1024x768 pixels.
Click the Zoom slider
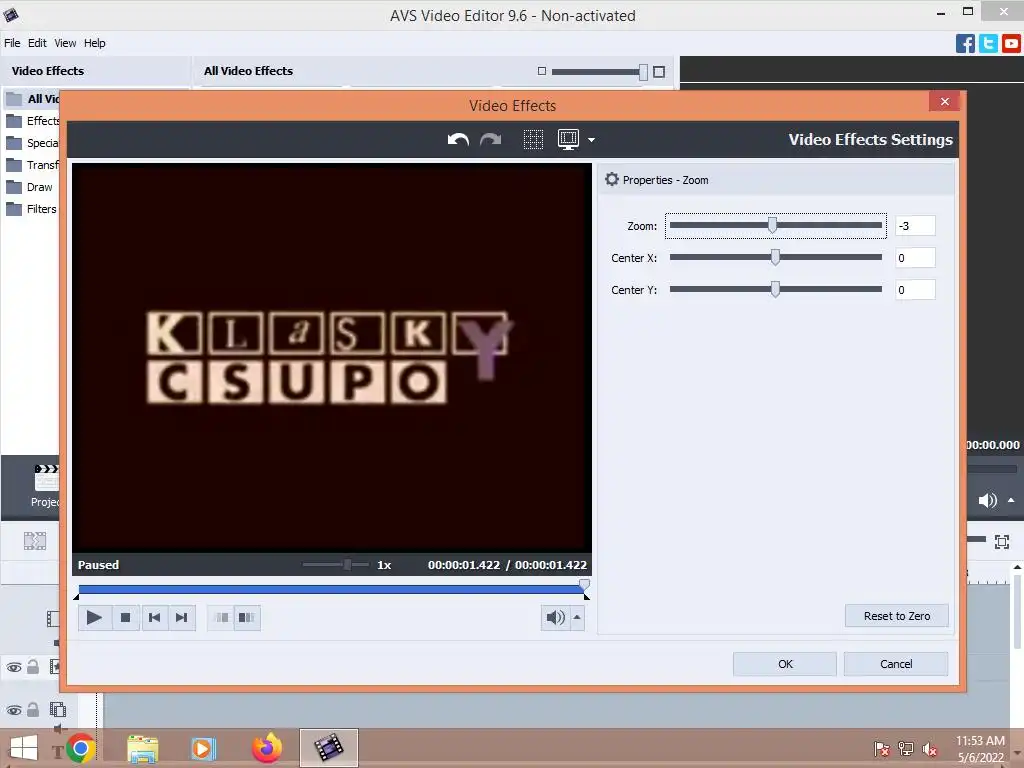[x=776, y=225]
